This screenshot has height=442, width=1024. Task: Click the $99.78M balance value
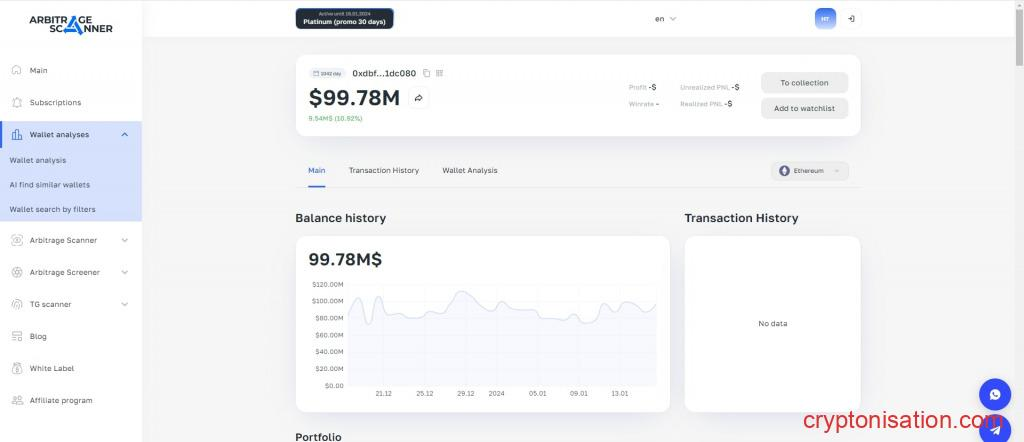coord(354,98)
